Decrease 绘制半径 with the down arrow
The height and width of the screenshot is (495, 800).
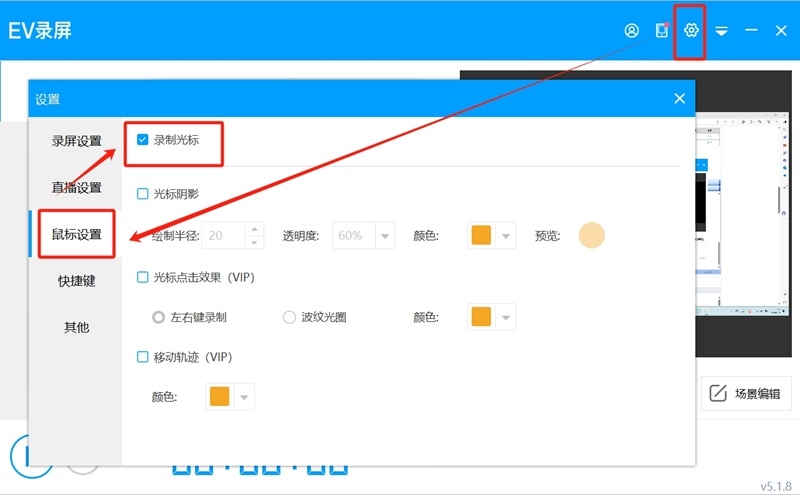point(254,242)
